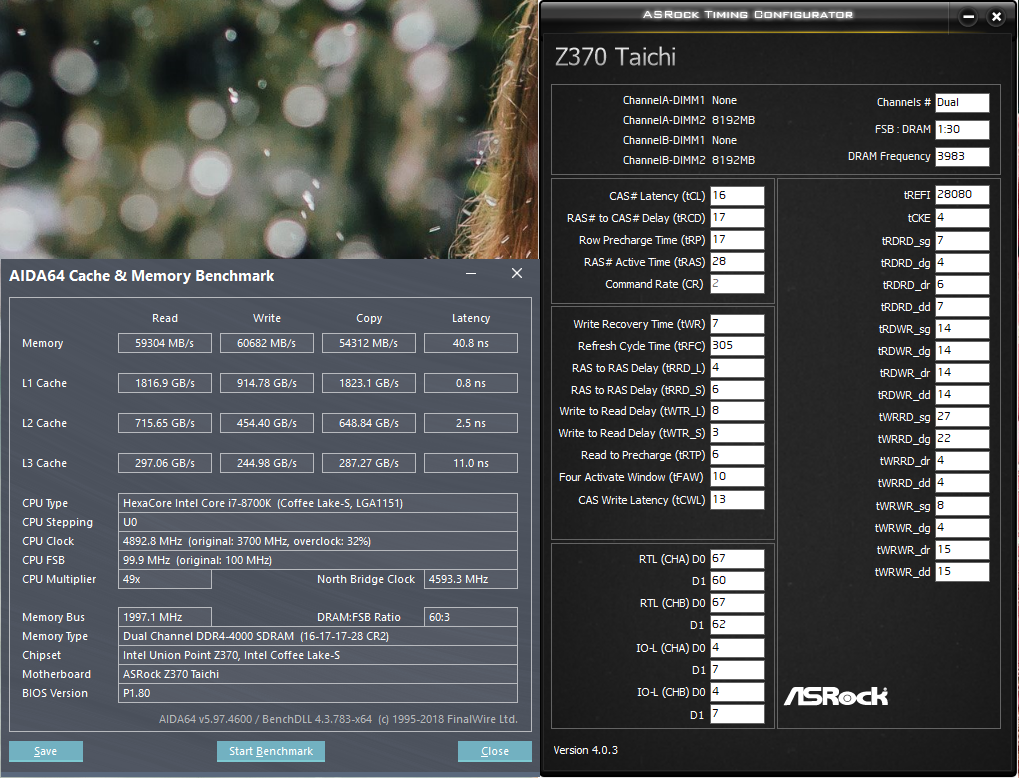Screen dimensions: 1019x778
Task: Select the DRAM Frequency field
Action: pyautogui.click(x=962, y=156)
